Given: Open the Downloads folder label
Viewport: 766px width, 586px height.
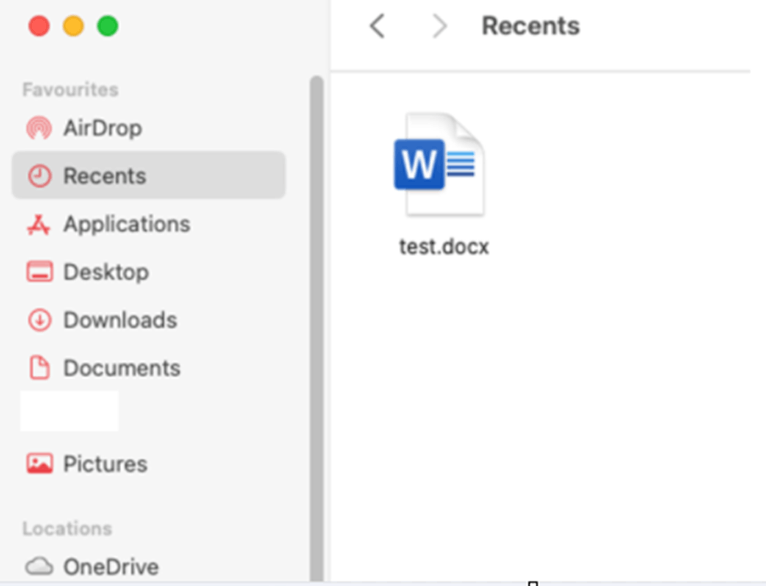Looking at the screenshot, I should coord(120,320).
